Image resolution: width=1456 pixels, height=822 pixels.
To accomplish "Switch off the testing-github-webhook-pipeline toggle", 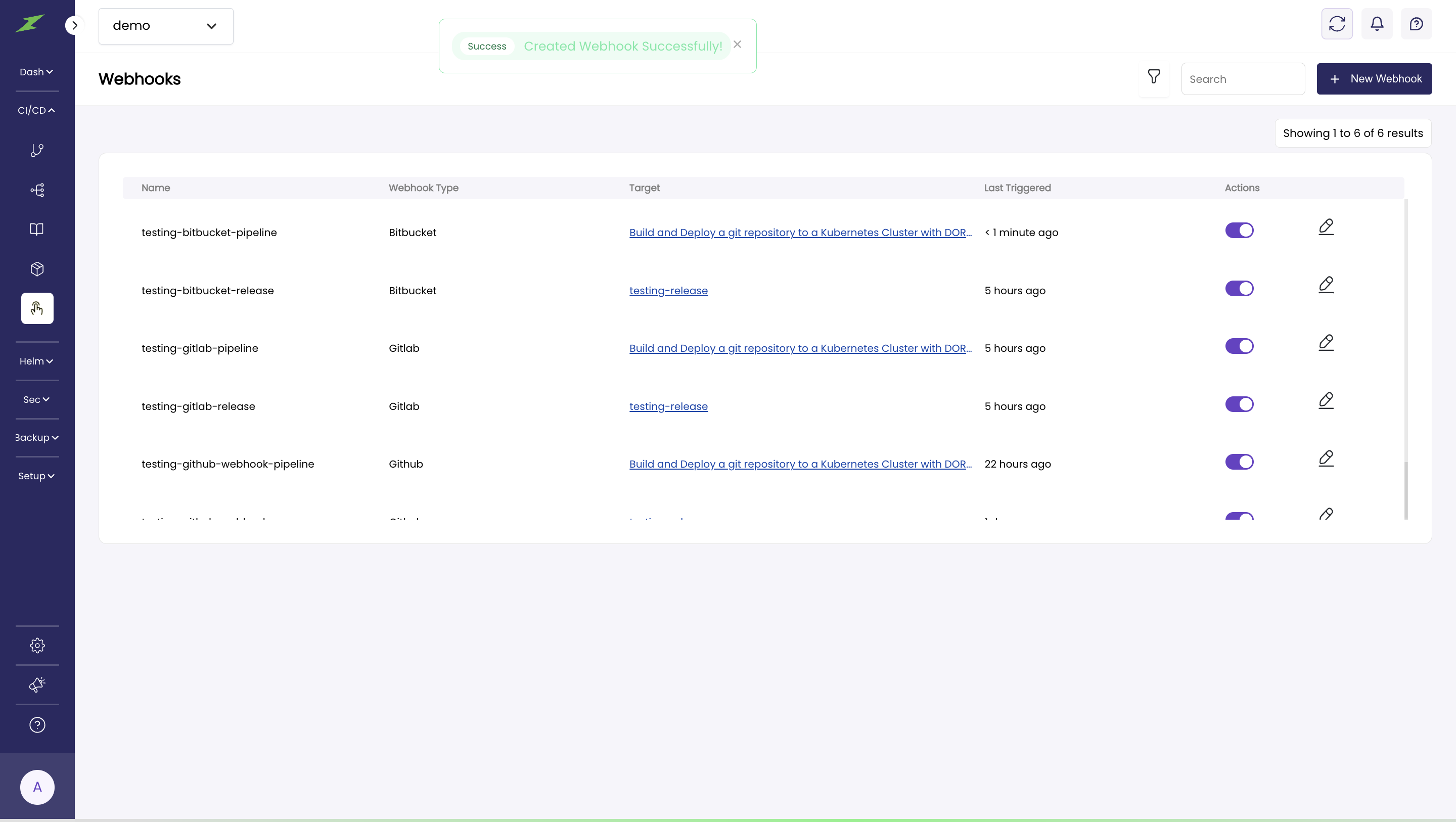I will (1239, 463).
